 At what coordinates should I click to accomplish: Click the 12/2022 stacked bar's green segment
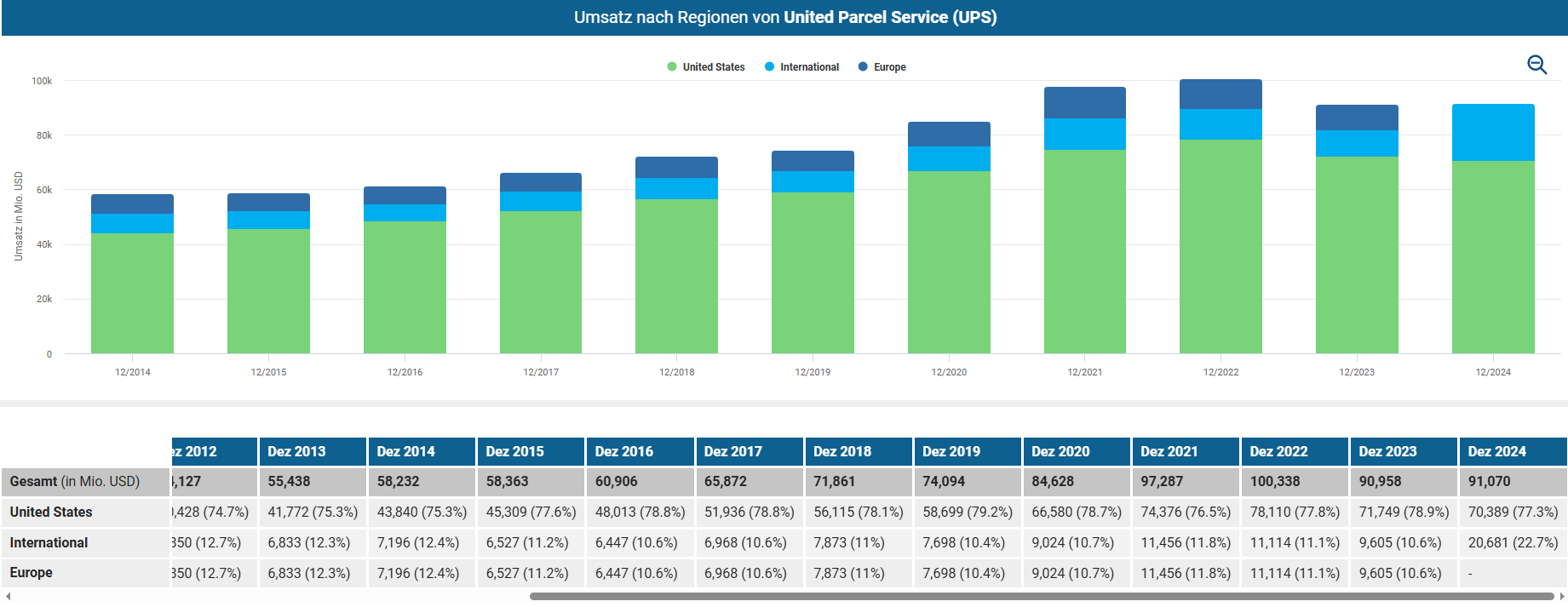point(1221,247)
